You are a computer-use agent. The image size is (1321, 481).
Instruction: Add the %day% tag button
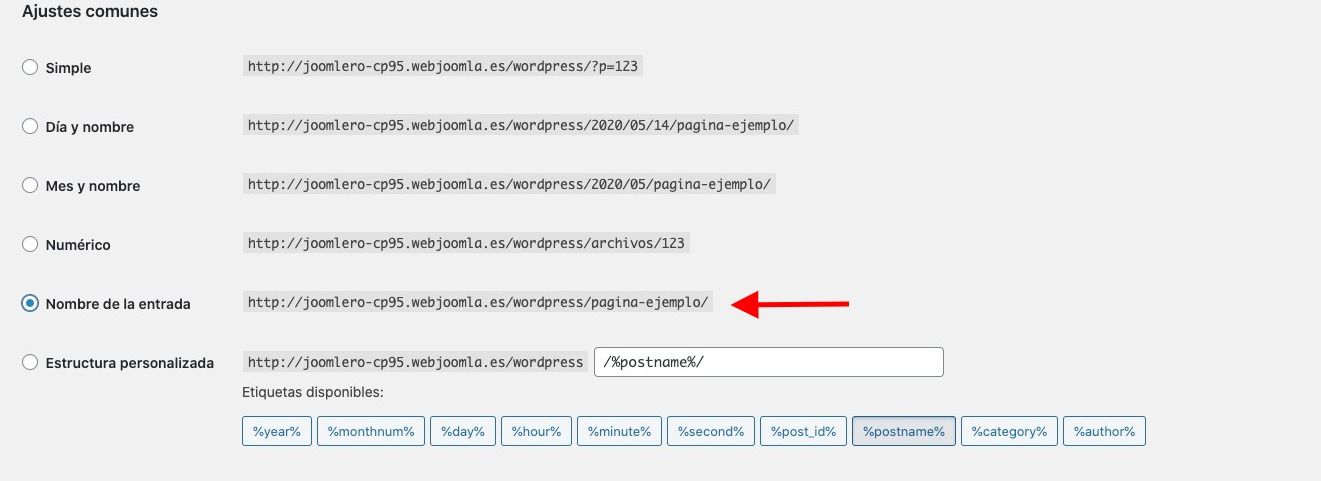pyautogui.click(x=463, y=431)
